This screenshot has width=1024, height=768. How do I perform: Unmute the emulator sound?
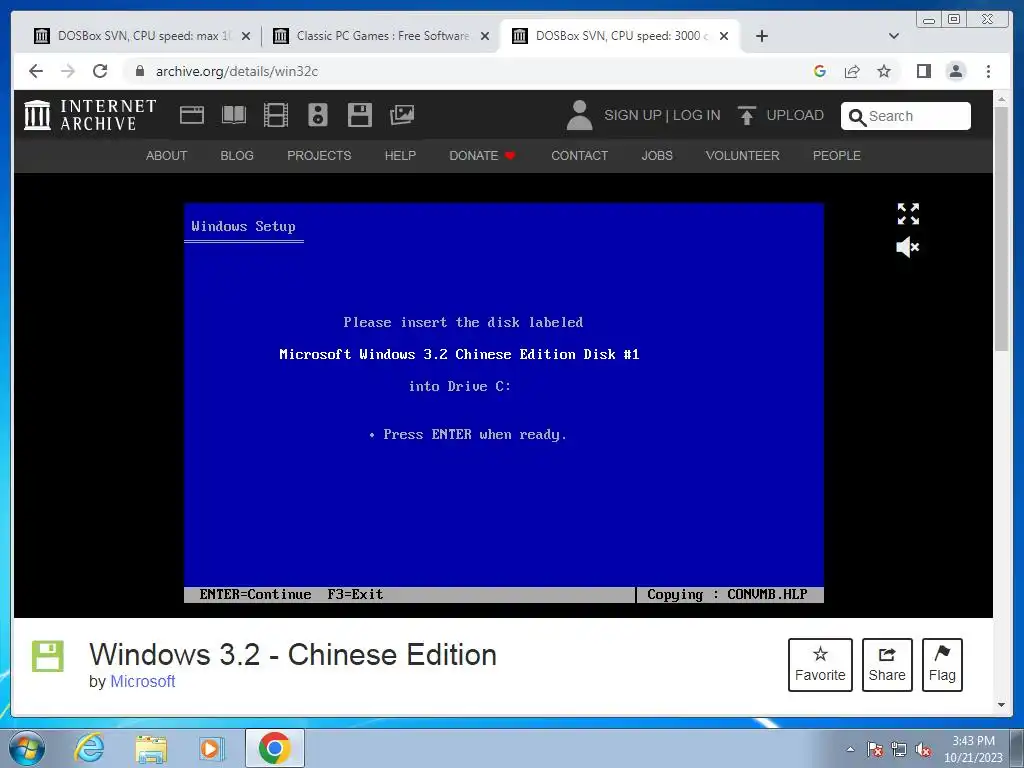[908, 248]
